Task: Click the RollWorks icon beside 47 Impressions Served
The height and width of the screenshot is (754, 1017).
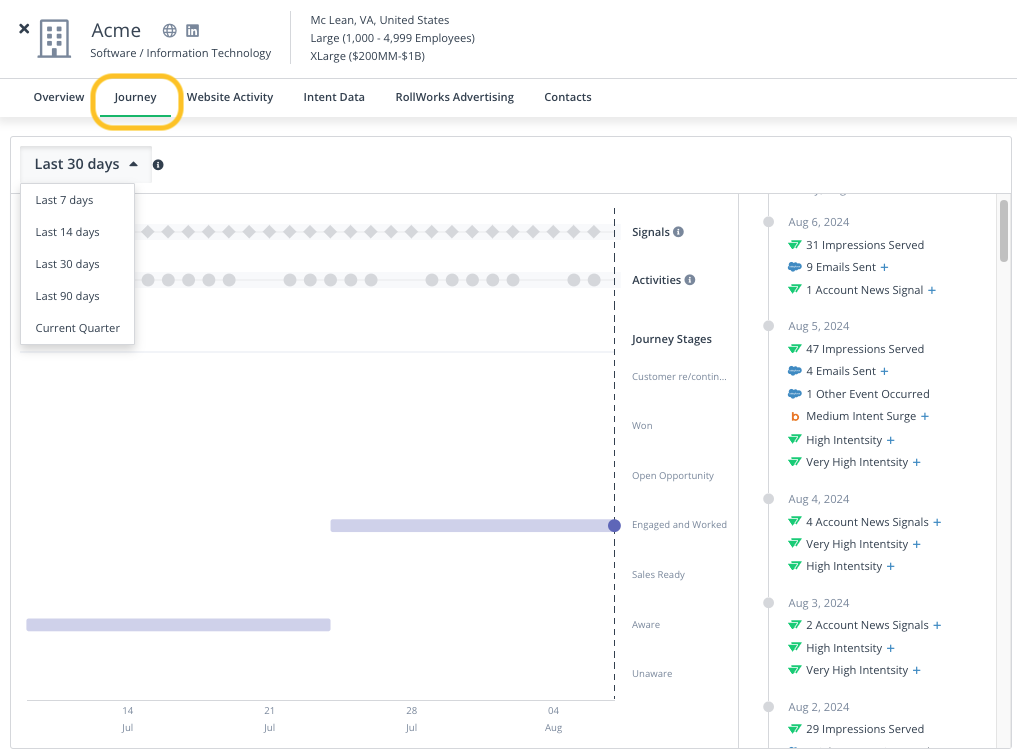Action: 795,349
